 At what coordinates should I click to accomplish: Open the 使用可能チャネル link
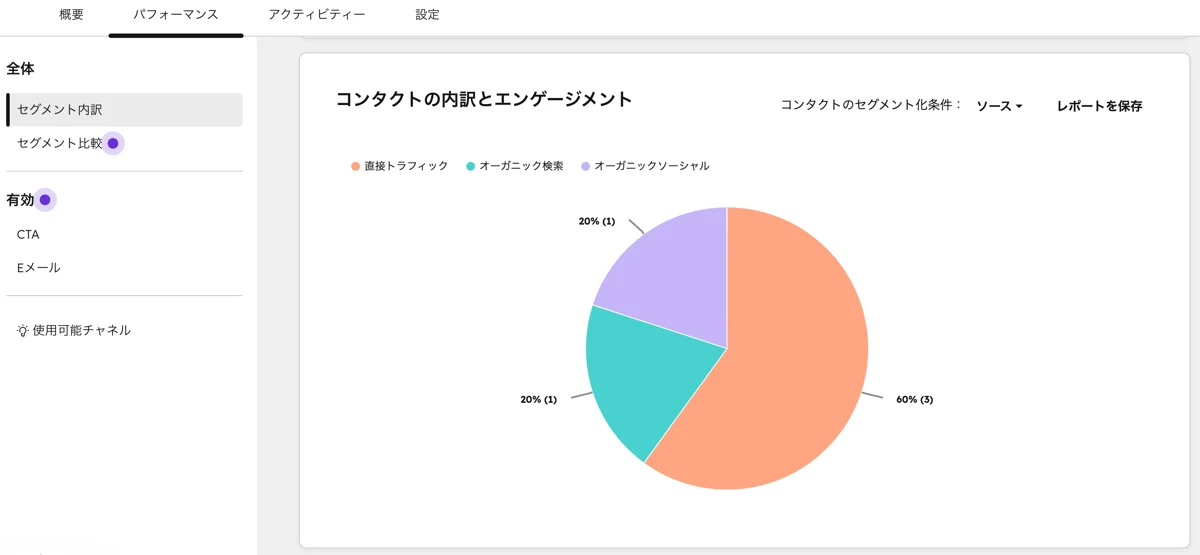pos(81,330)
